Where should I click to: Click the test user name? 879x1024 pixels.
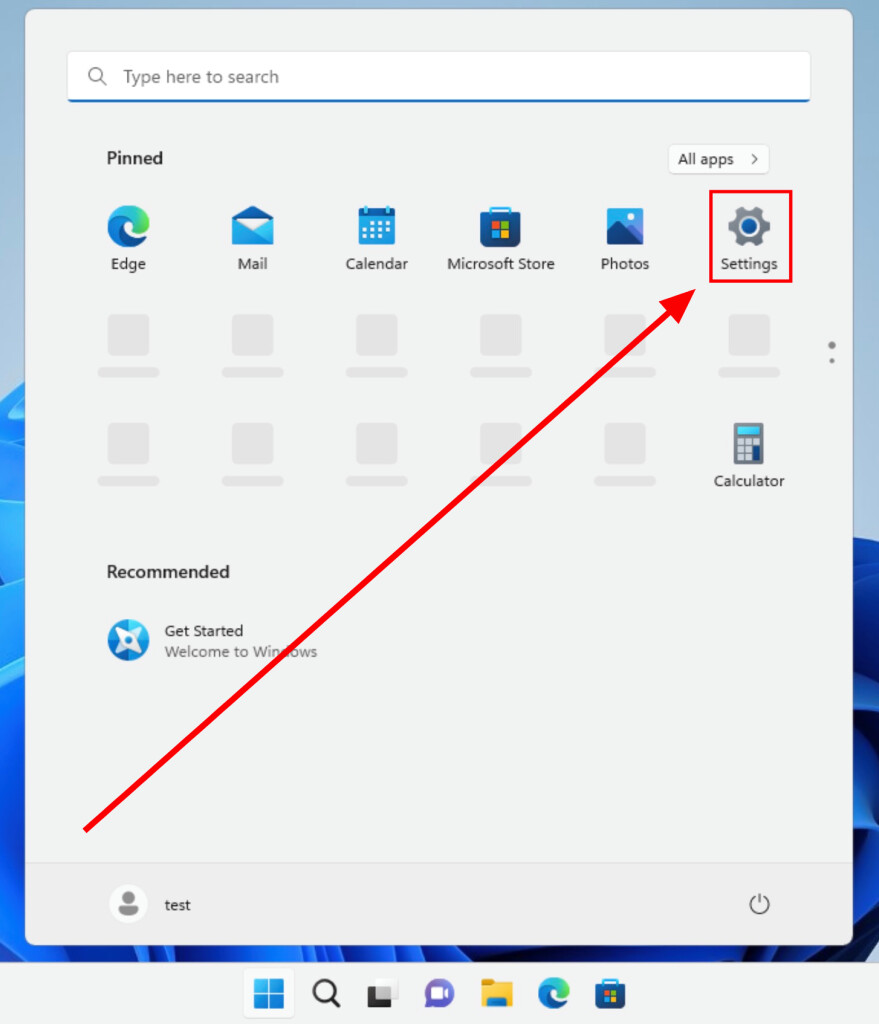point(177,905)
